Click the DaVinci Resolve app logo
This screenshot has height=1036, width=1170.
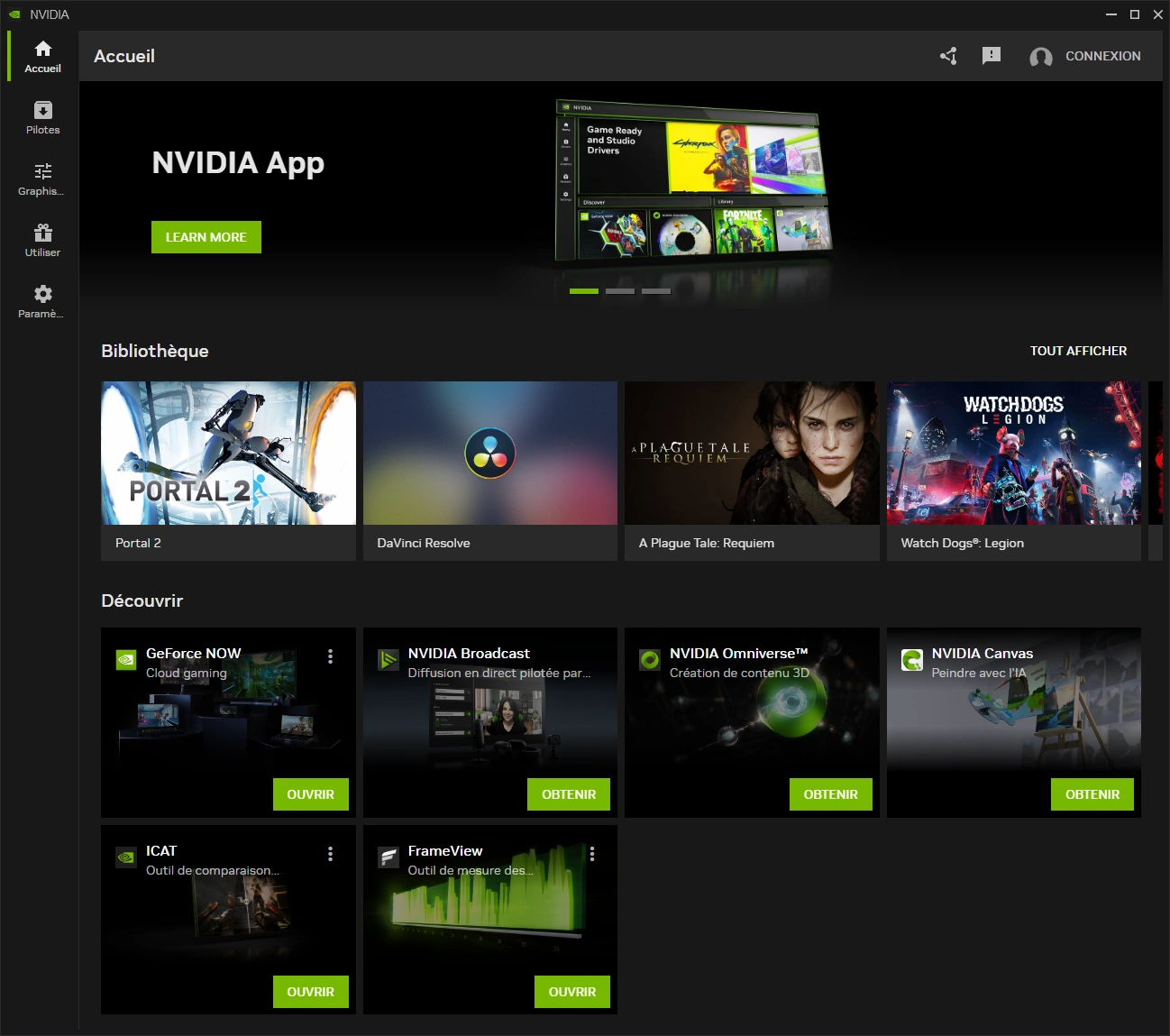click(490, 453)
